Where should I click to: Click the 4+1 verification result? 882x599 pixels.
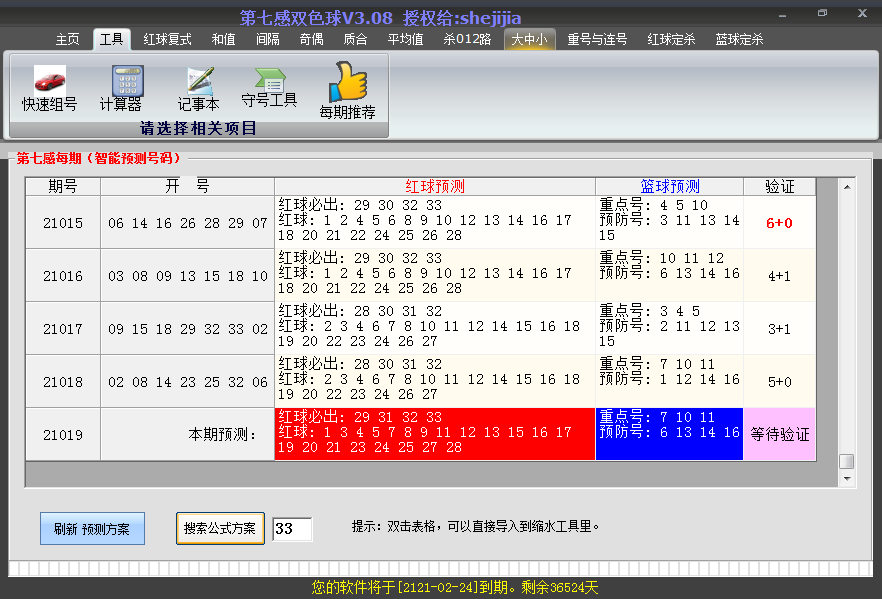(x=780, y=276)
